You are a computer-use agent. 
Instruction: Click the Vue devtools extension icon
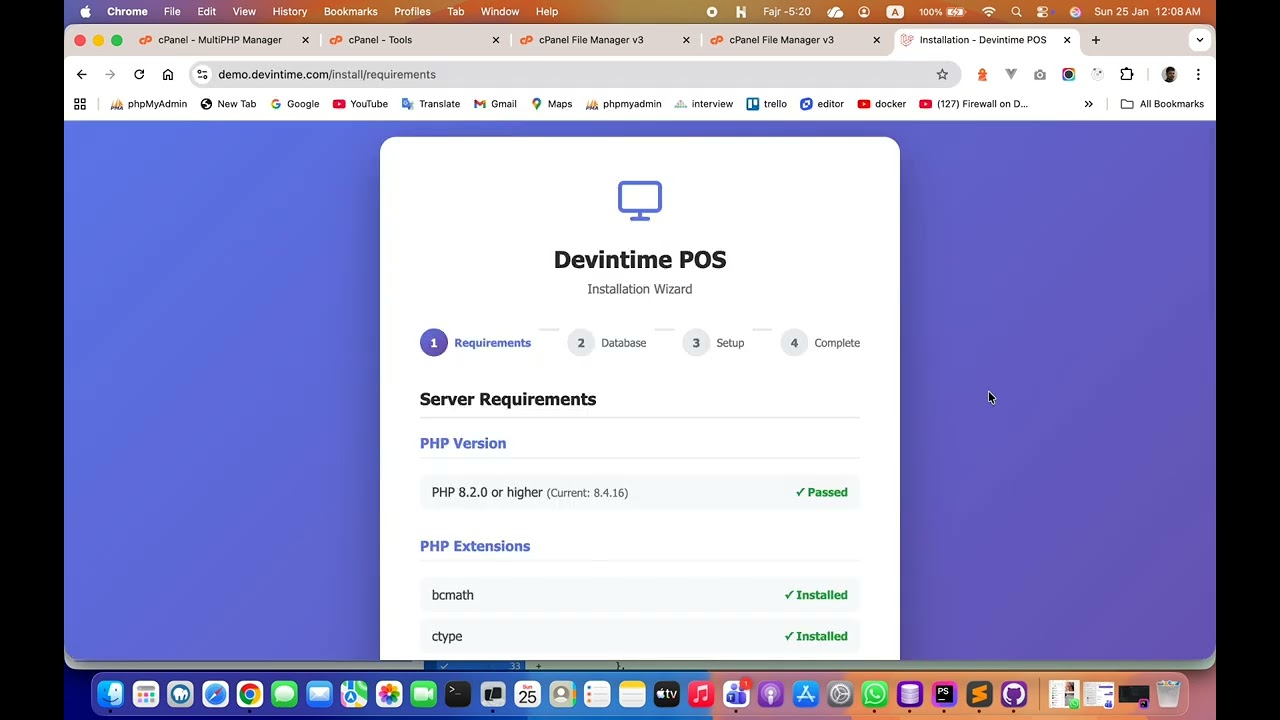click(x=1011, y=74)
